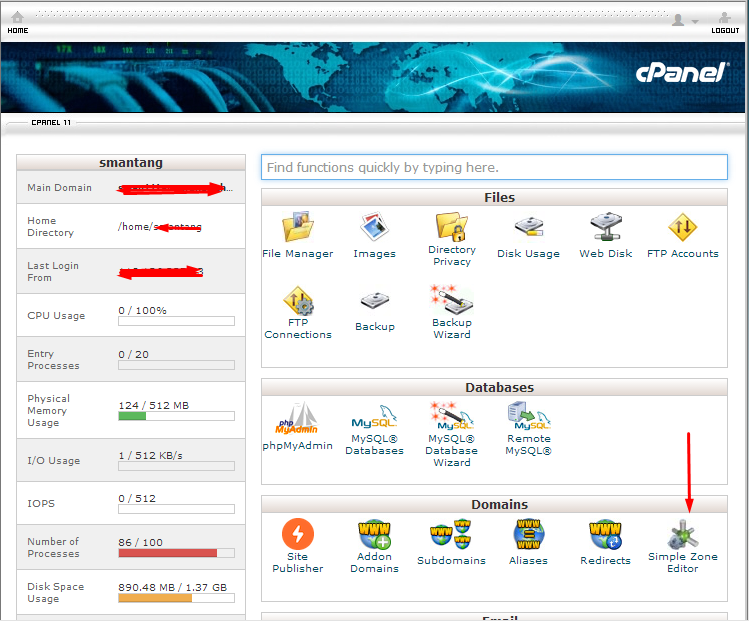This screenshot has height=621, width=749.
Task: Open the Backup drive icon
Action: tap(375, 300)
